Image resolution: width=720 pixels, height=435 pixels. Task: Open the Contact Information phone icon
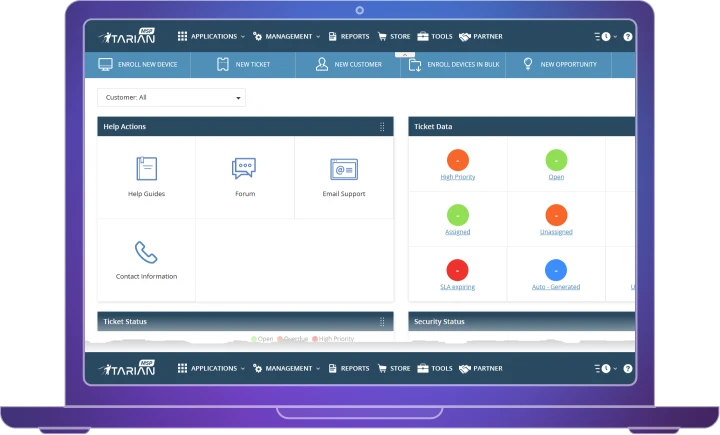coord(146,252)
